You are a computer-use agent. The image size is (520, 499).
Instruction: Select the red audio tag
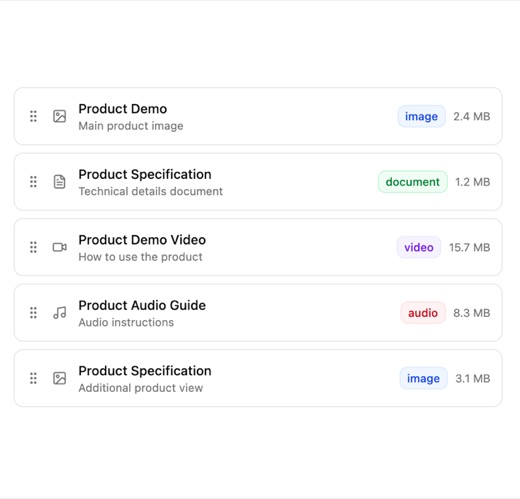[423, 313]
